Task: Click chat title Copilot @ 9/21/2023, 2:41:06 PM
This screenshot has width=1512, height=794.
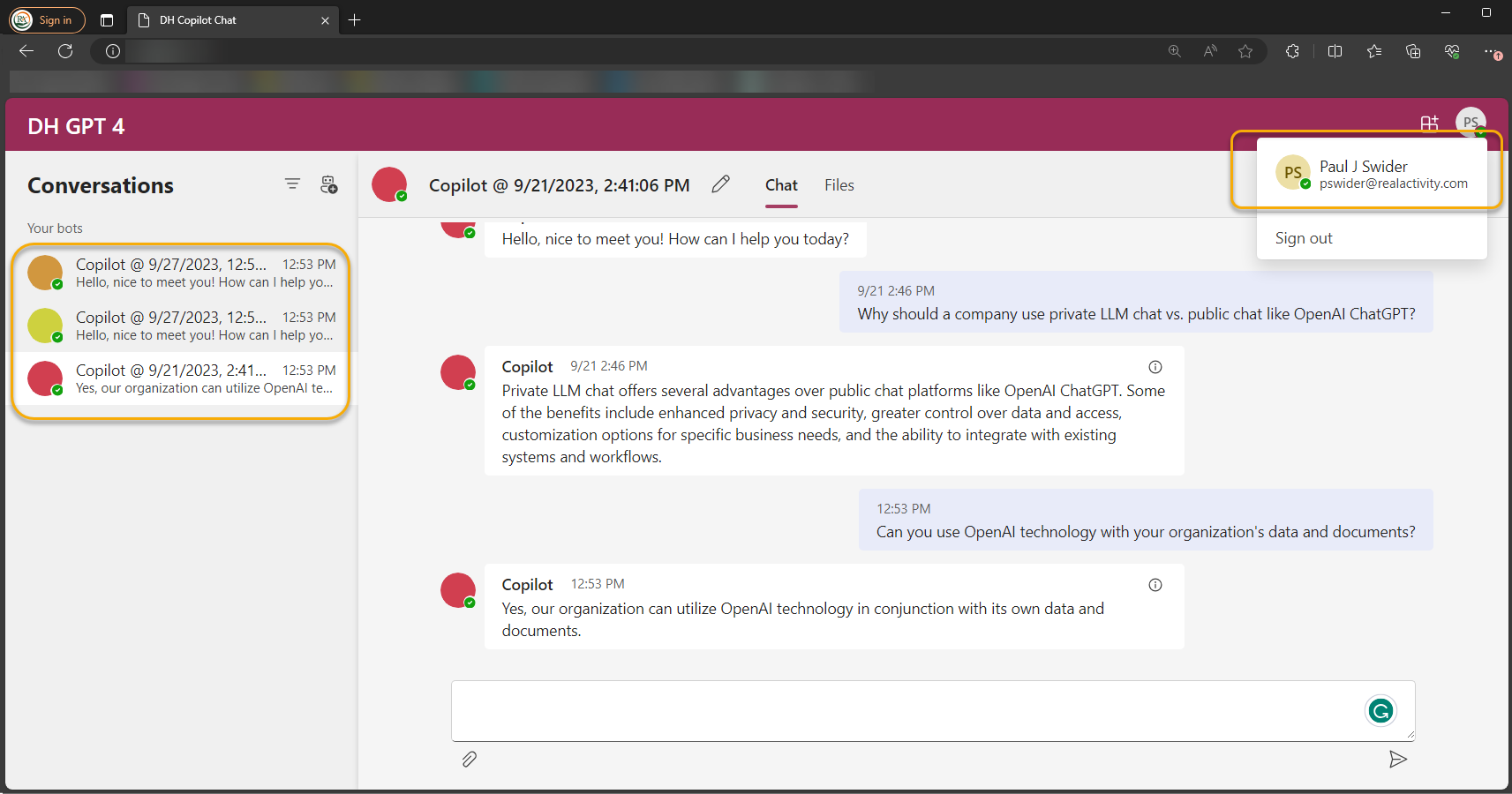Action: coord(560,185)
